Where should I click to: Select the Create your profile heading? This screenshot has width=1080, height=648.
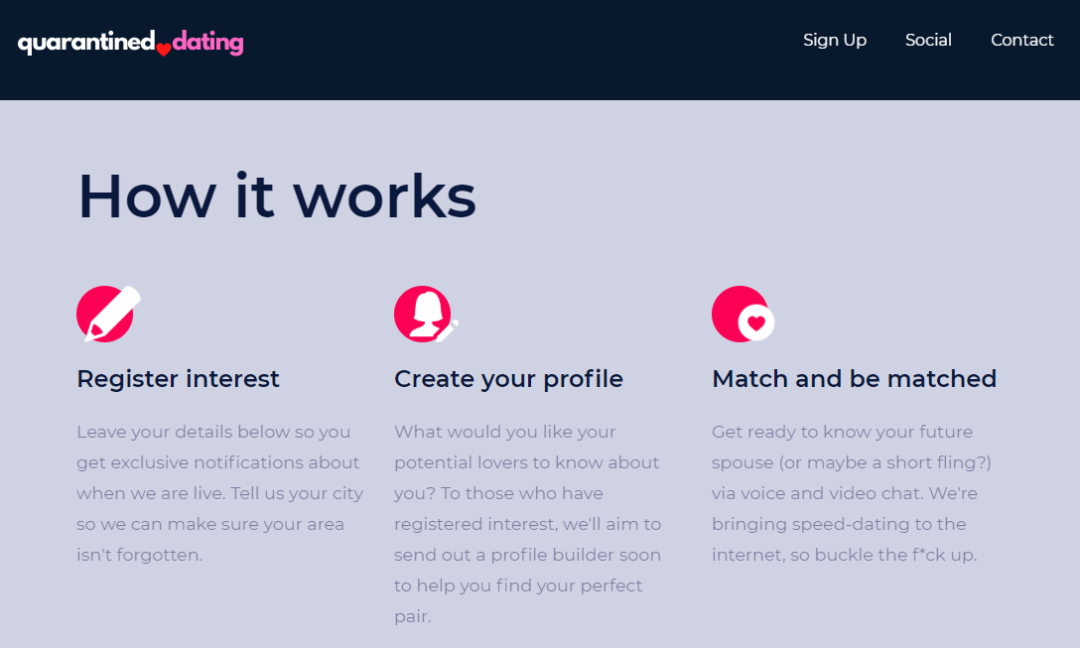click(508, 379)
